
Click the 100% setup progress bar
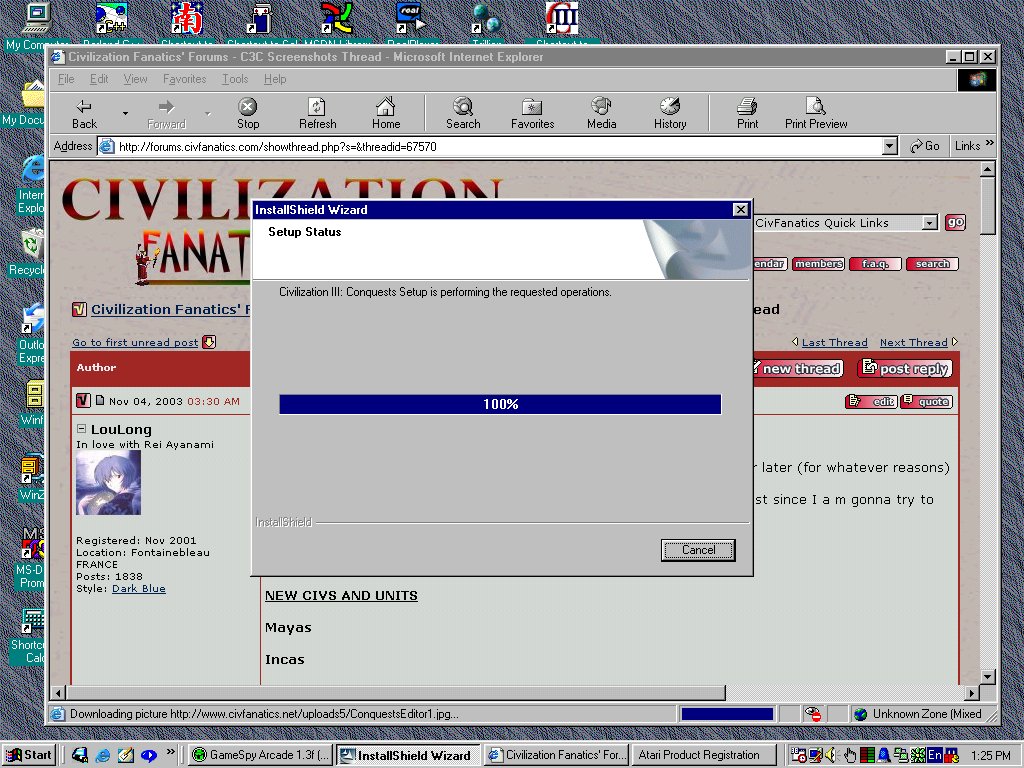coord(500,404)
